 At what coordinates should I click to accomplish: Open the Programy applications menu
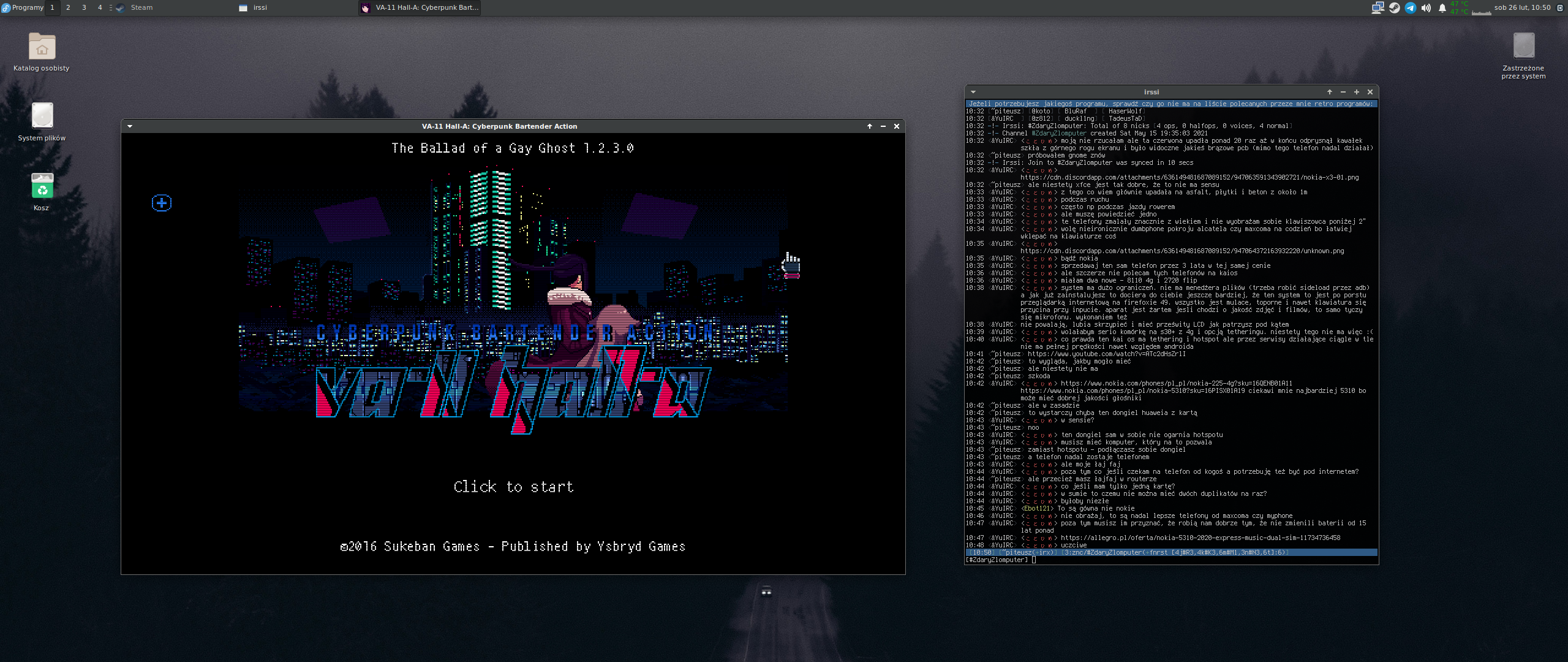tap(23, 7)
